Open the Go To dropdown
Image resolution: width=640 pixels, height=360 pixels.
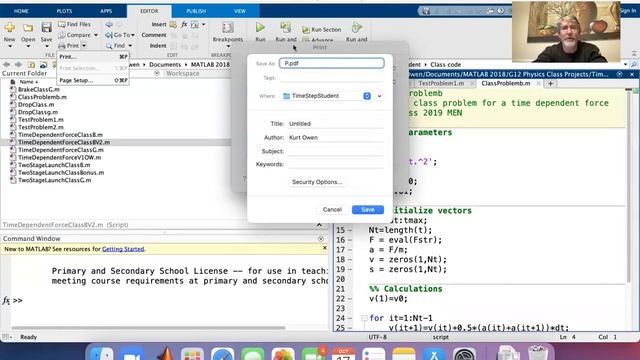click(120, 35)
